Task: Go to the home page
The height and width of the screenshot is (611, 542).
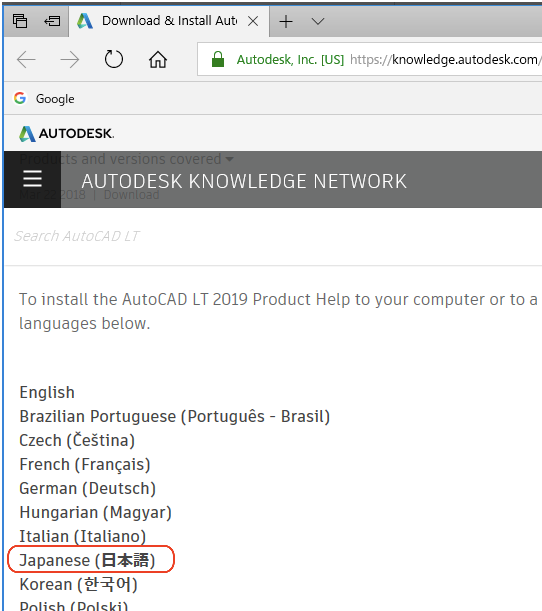Action: click(158, 60)
